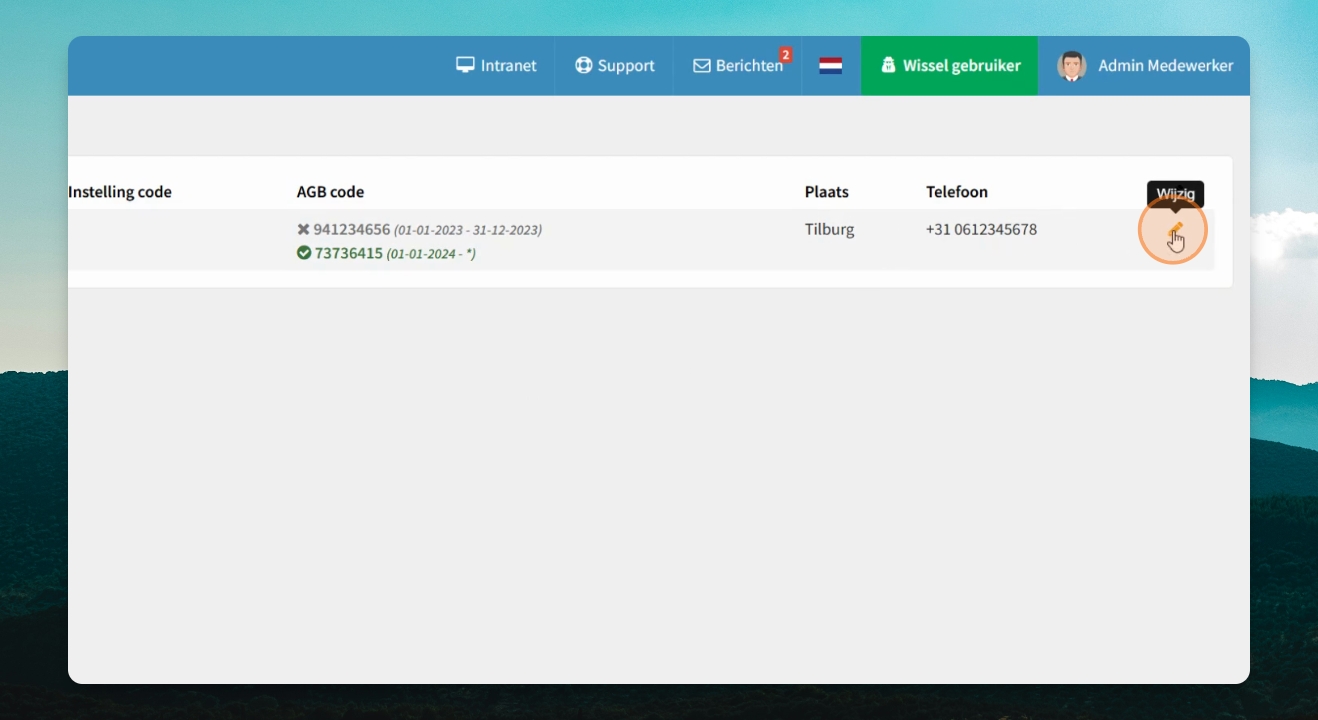Screen dimensions: 1318x720
Task: Click the red notification badge showing 2
Action: (x=786, y=55)
